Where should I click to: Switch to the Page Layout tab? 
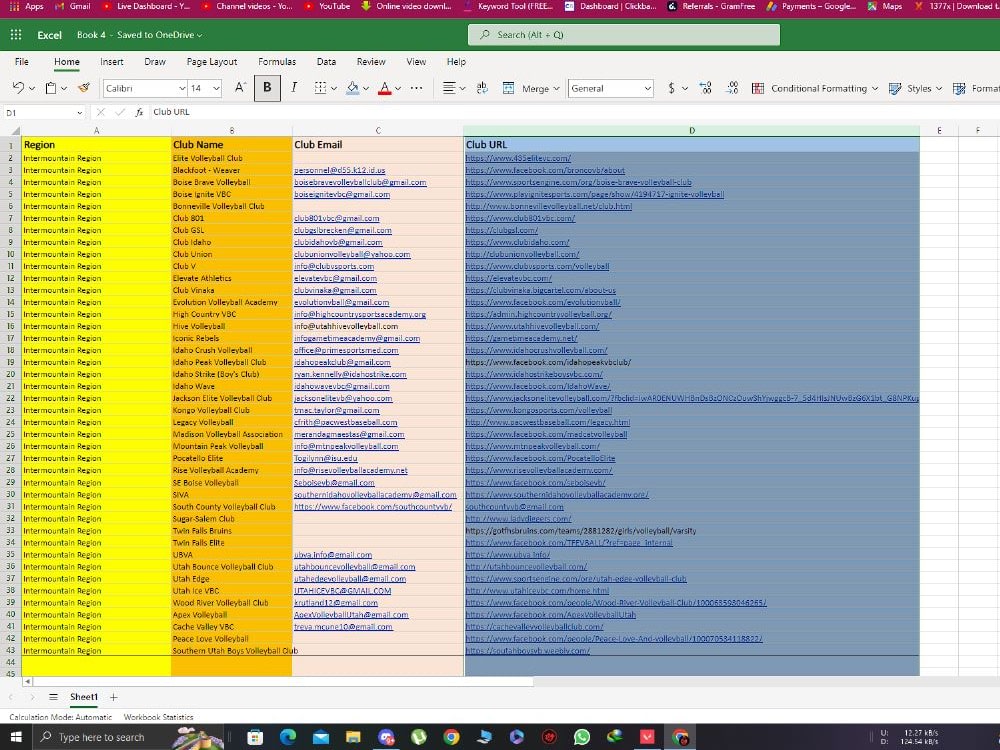pyautogui.click(x=212, y=62)
